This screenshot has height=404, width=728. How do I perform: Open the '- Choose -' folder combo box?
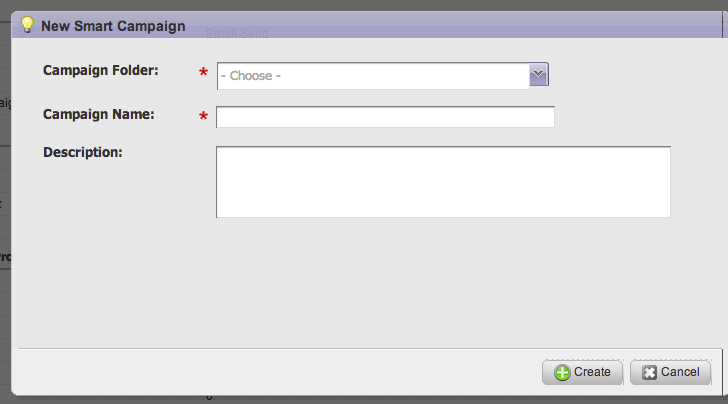click(372, 76)
